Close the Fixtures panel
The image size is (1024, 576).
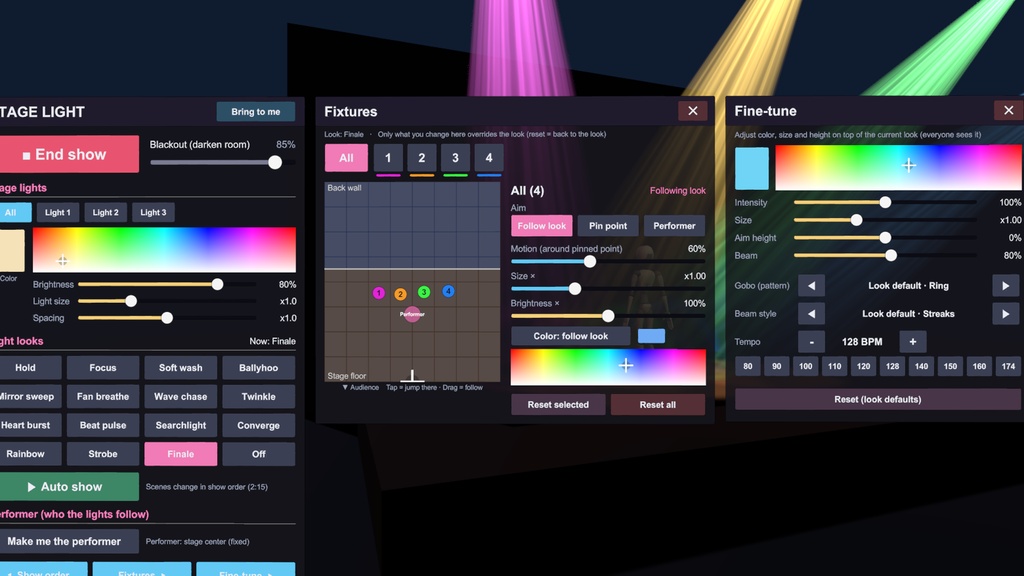692,111
